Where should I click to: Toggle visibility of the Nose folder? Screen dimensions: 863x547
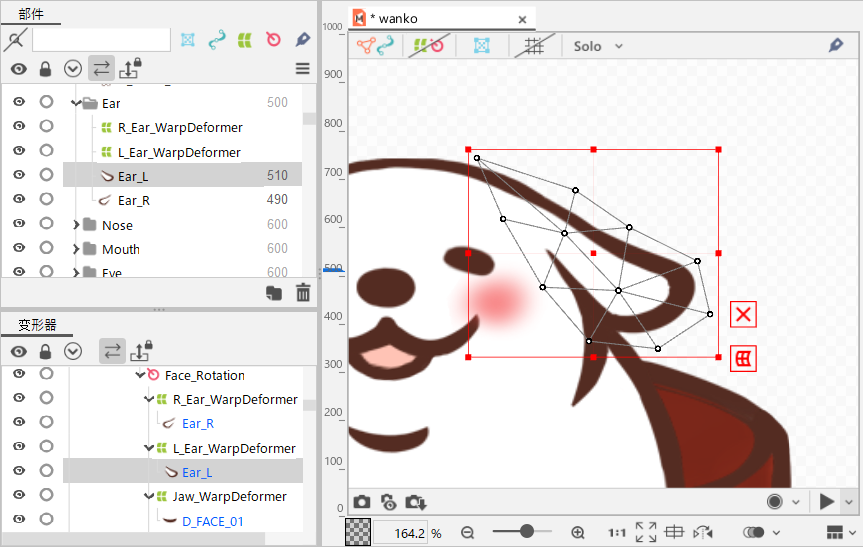pyautogui.click(x=18, y=224)
